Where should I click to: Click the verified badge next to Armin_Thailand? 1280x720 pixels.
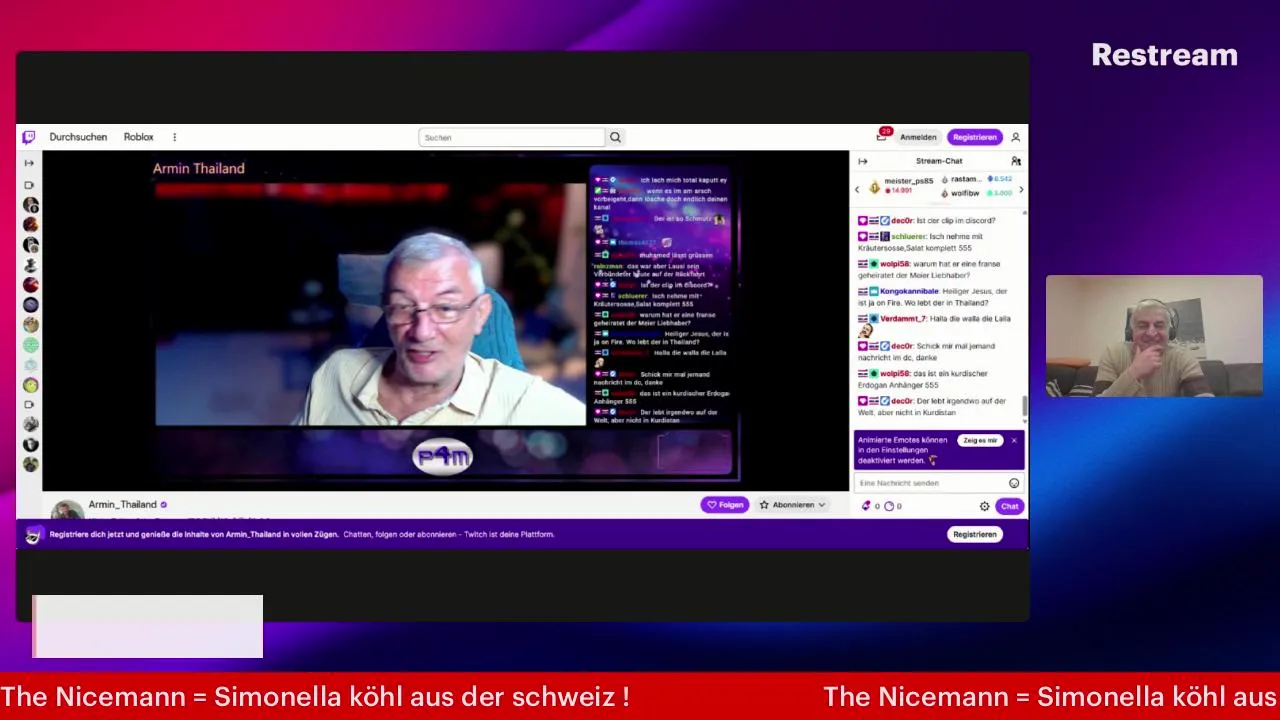coord(164,505)
